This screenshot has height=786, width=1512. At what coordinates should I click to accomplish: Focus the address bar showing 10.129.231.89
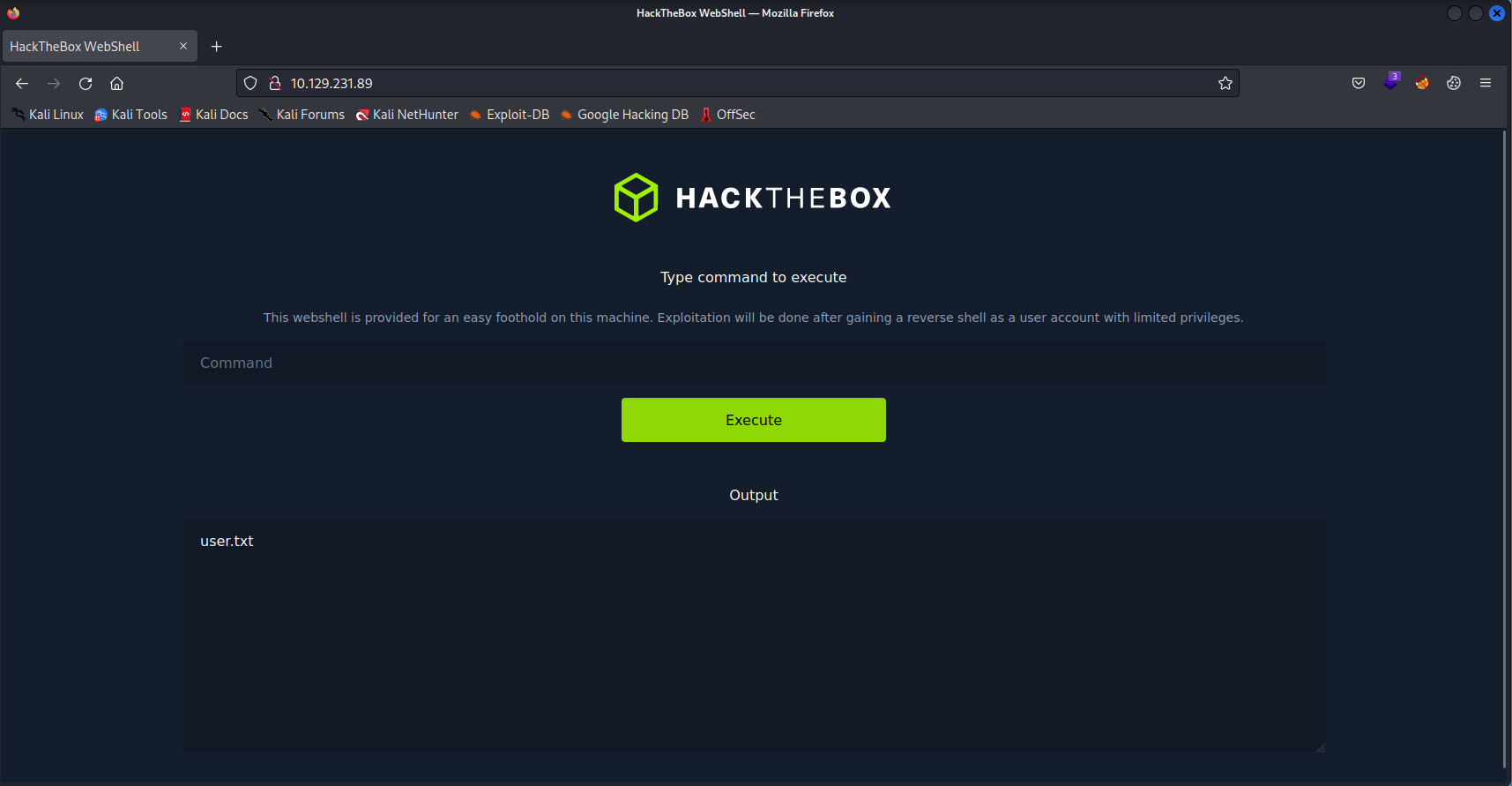pyautogui.click(x=738, y=83)
